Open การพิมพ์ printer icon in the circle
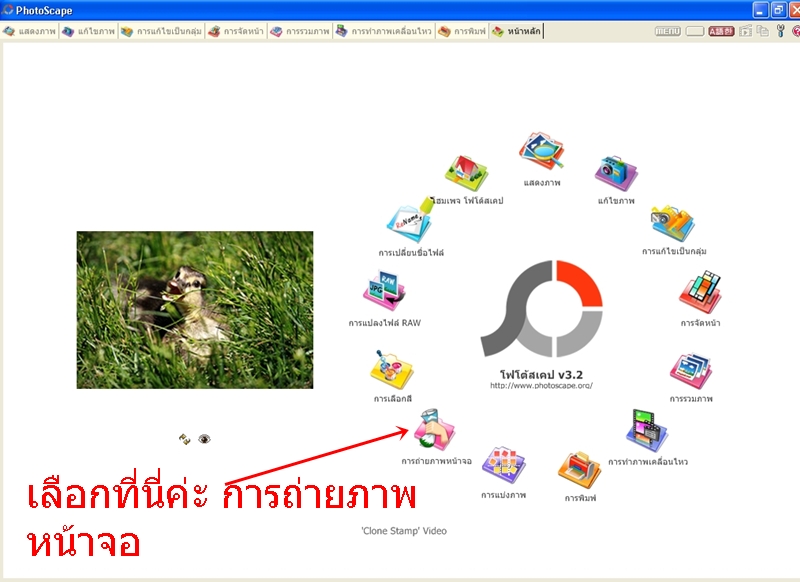 tap(580, 470)
